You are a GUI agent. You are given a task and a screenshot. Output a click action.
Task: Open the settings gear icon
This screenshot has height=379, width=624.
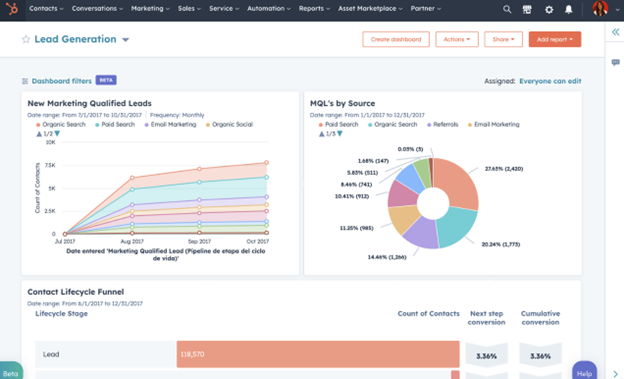click(x=549, y=10)
